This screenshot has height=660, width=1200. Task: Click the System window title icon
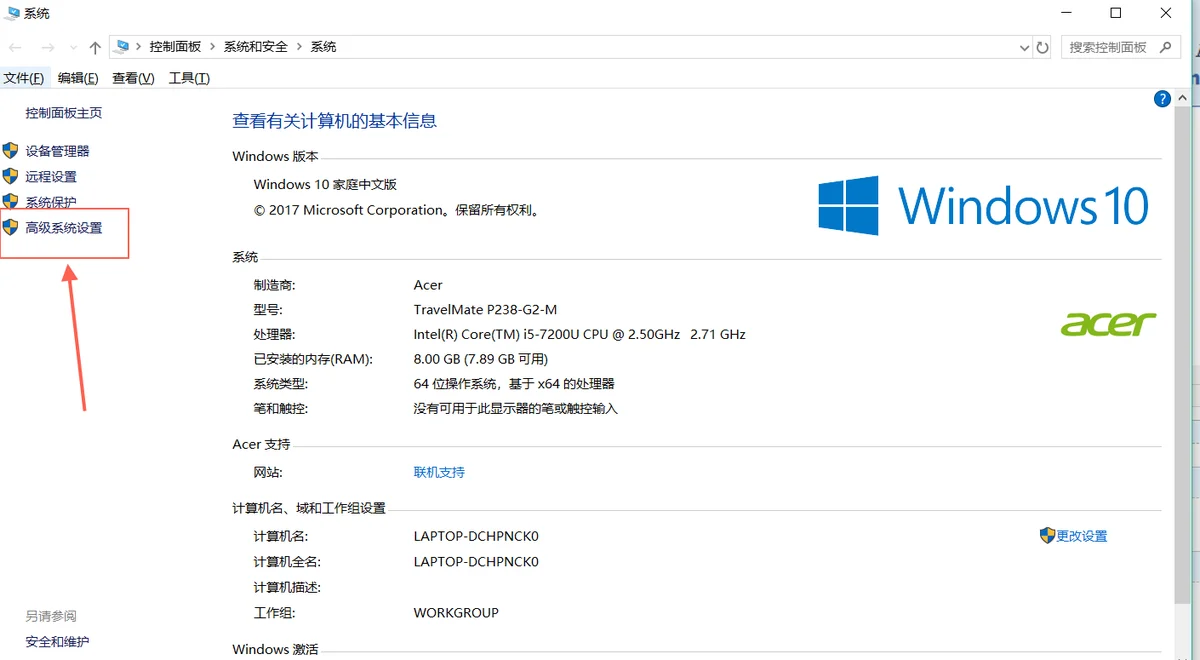(x=11, y=13)
